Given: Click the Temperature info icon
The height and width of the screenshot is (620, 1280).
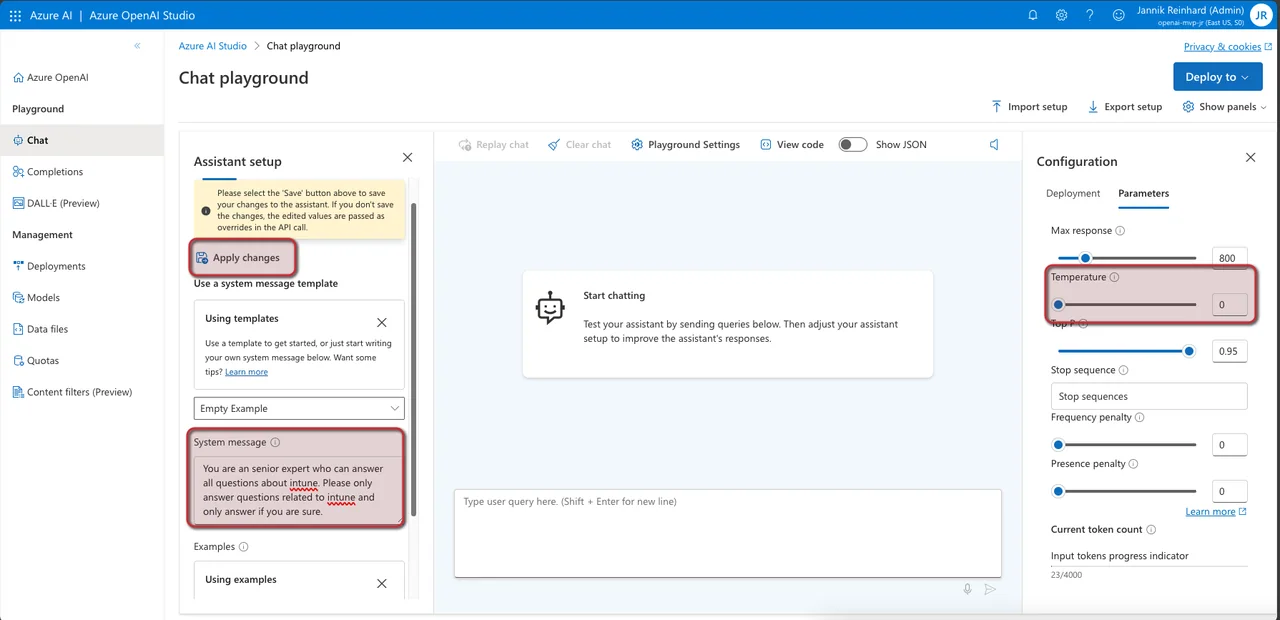Looking at the screenshot, I should tap(1114, 277).
